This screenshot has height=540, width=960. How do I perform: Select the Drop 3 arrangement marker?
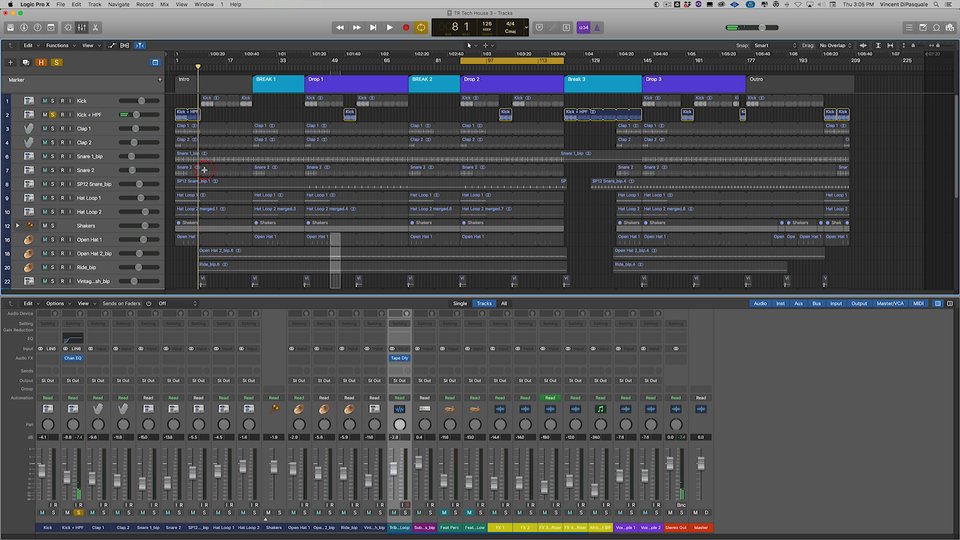[x=694, y=84]
